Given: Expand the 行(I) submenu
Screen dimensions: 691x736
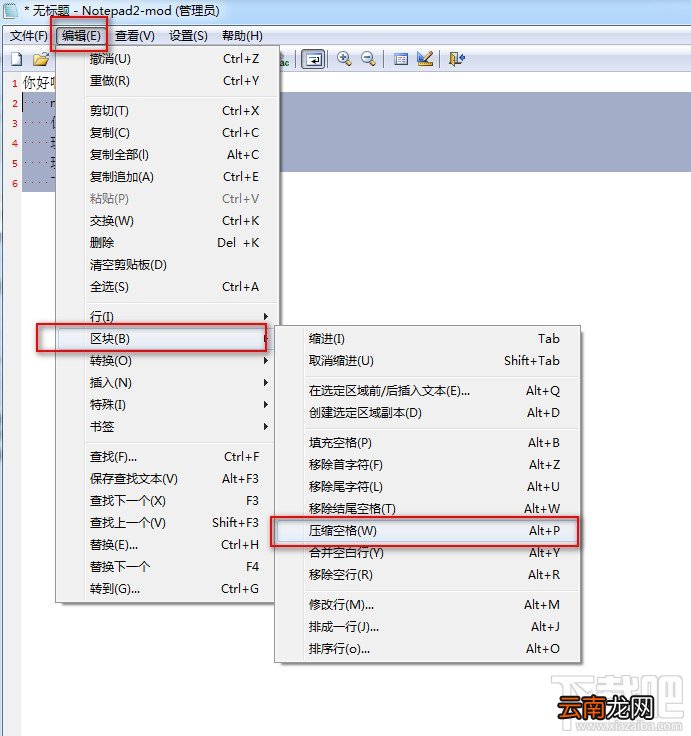Looking at the screenshot, I should (166, 317).
